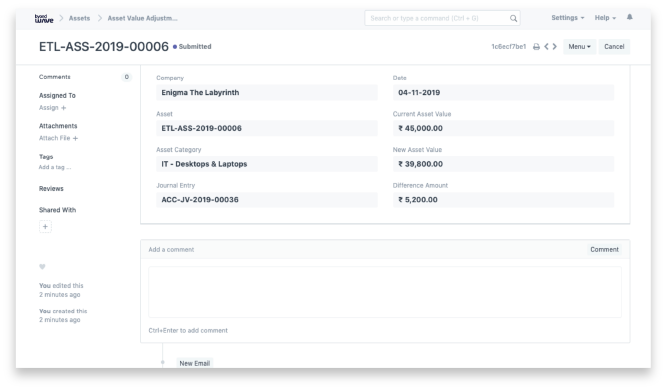Click the comment text area
The image size is (666, 390).
(385, 292)
